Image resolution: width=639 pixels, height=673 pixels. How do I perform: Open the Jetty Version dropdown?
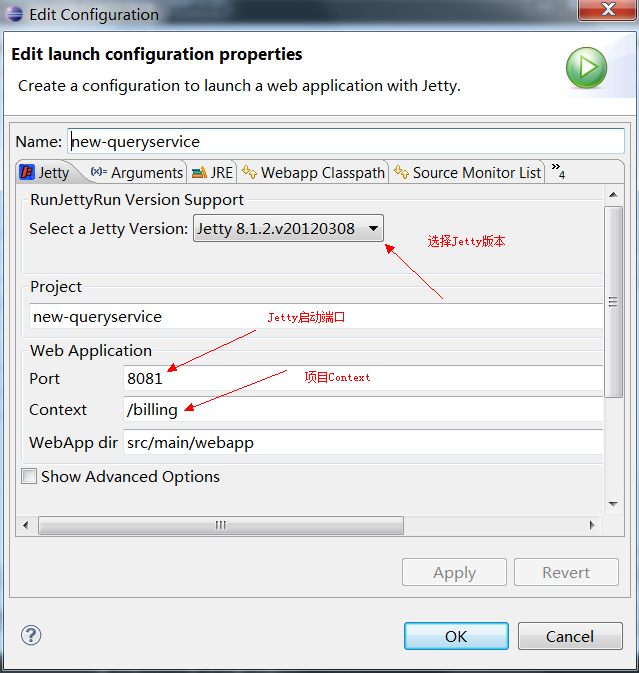[288, 228]
